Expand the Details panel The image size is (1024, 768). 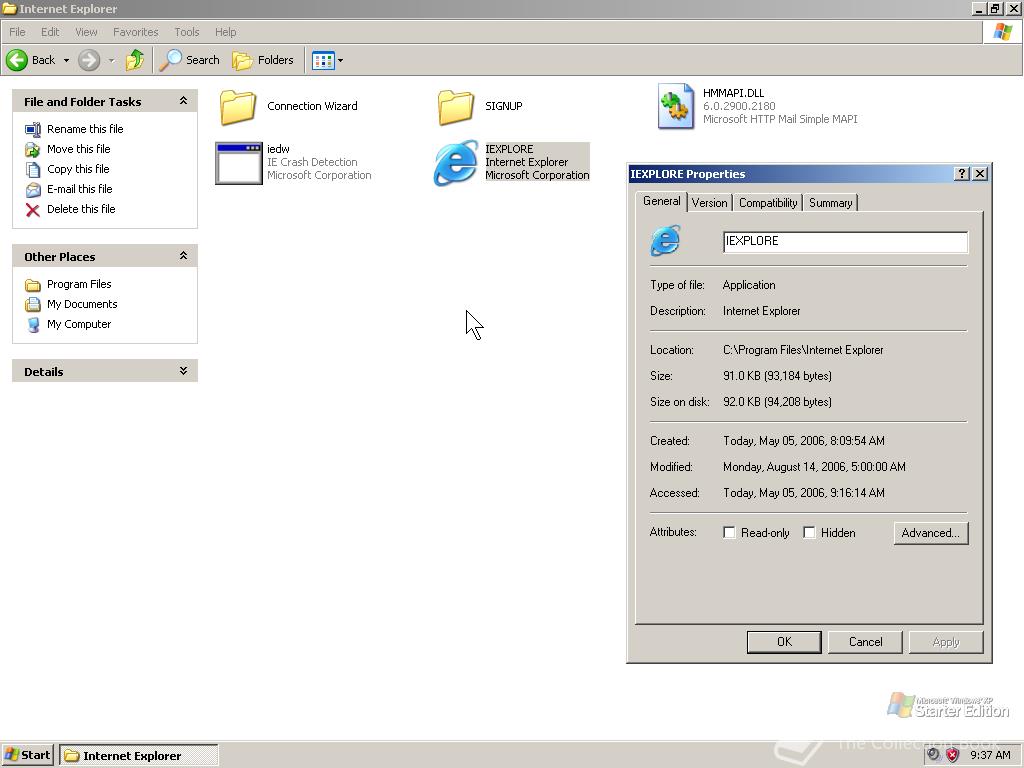184,370
